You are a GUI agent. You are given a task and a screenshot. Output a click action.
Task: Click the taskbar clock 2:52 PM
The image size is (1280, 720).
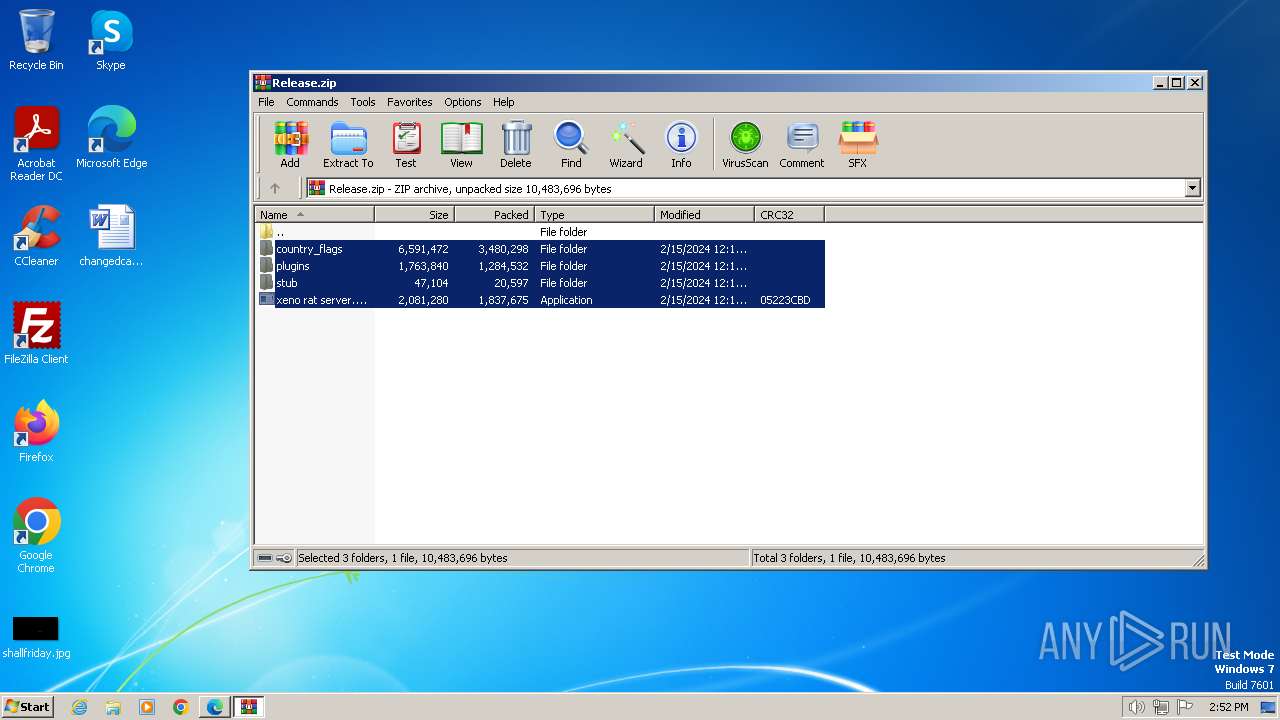tap(1228, 707)
